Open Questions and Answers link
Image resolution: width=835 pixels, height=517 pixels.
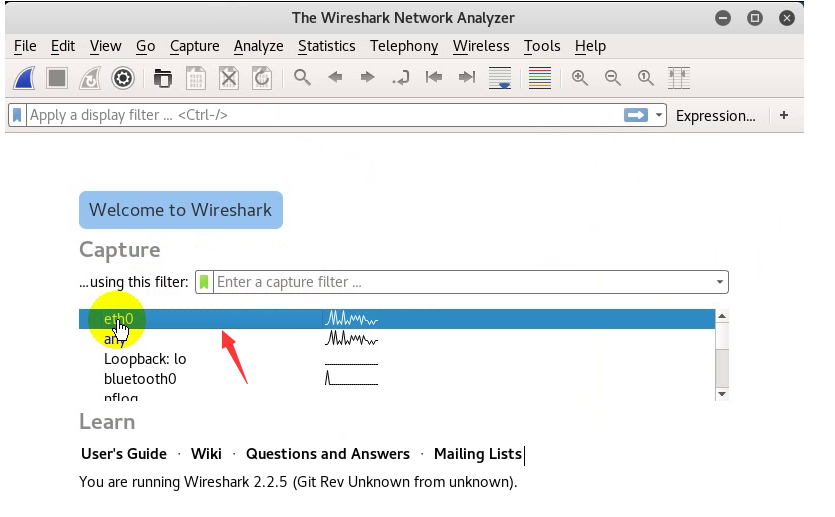(328, 454)
